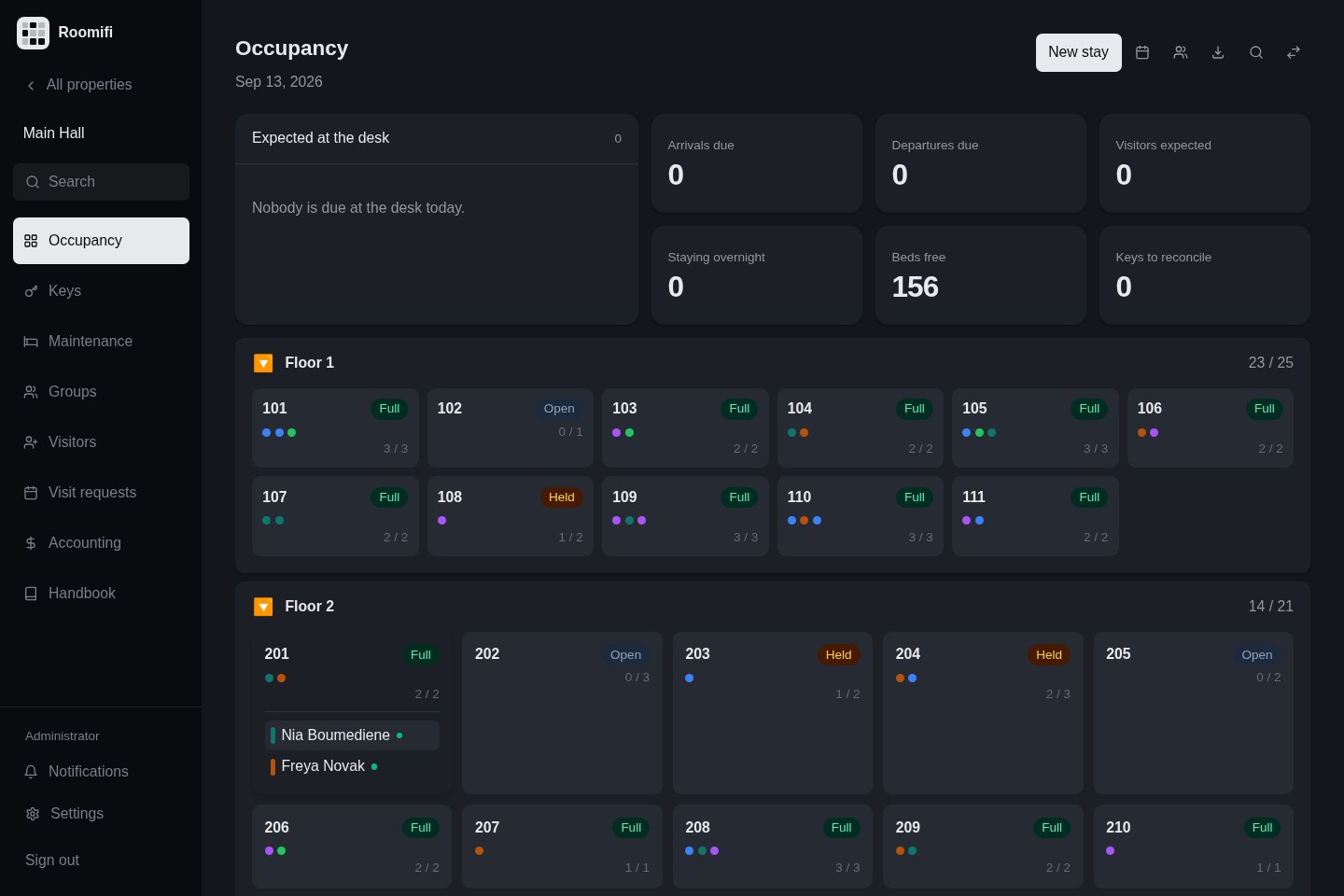Open room 205 open card
Image resolution: width=1344 pixels, height=896 pixels.
click(x=1194, y=713)
